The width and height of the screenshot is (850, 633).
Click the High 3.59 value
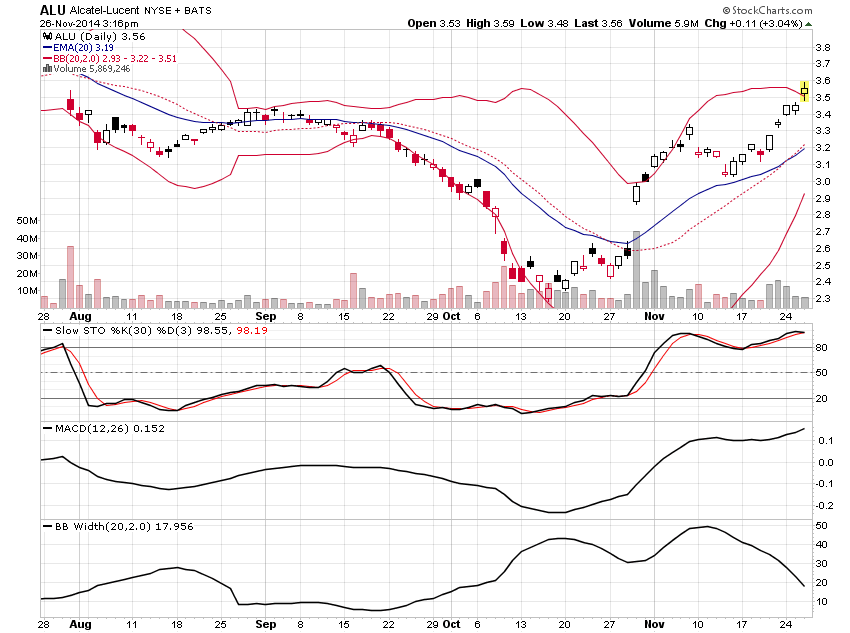coord(490,23)
